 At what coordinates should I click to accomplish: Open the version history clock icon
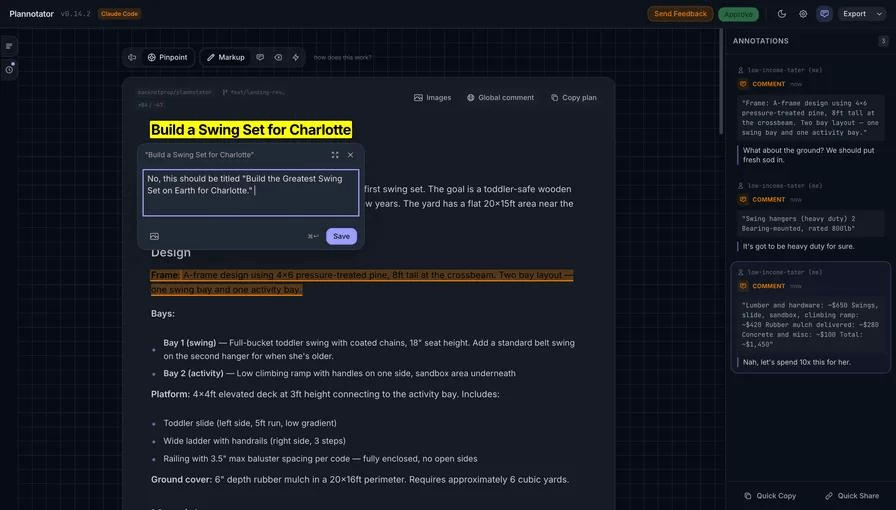[9, 69]
